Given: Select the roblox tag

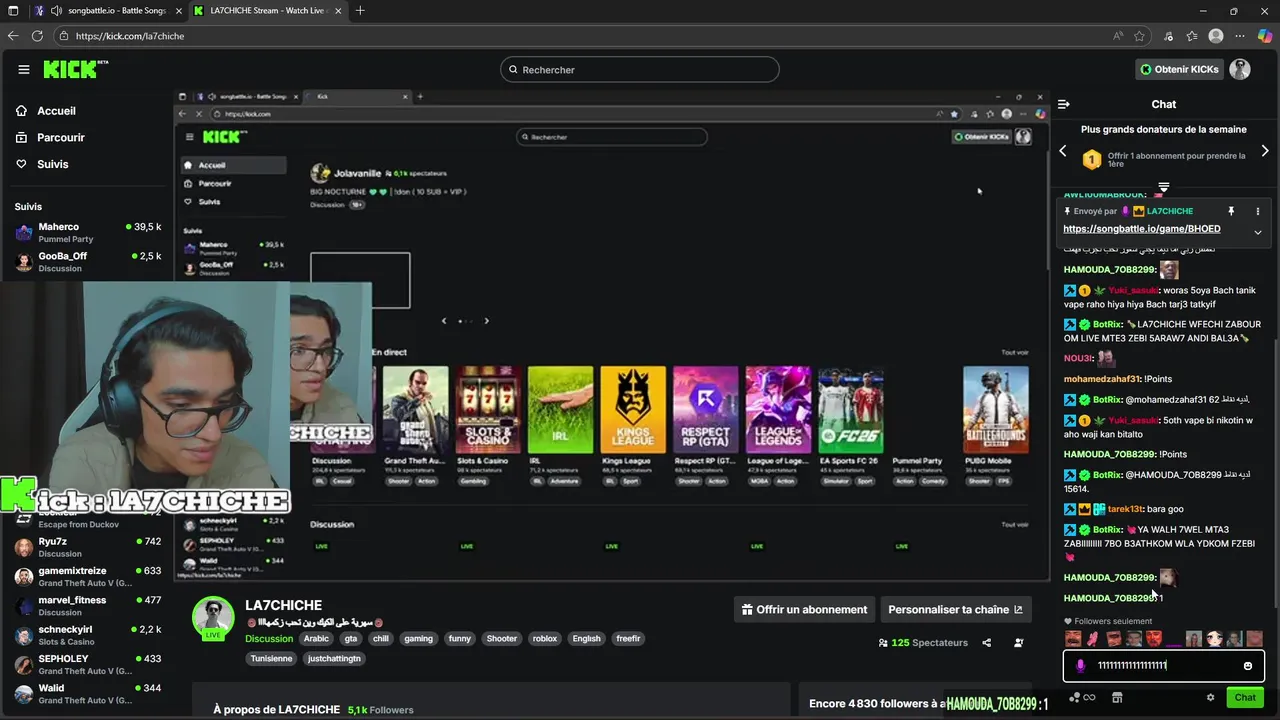Looking at the screenshot, I should click(x=545, y=639).
